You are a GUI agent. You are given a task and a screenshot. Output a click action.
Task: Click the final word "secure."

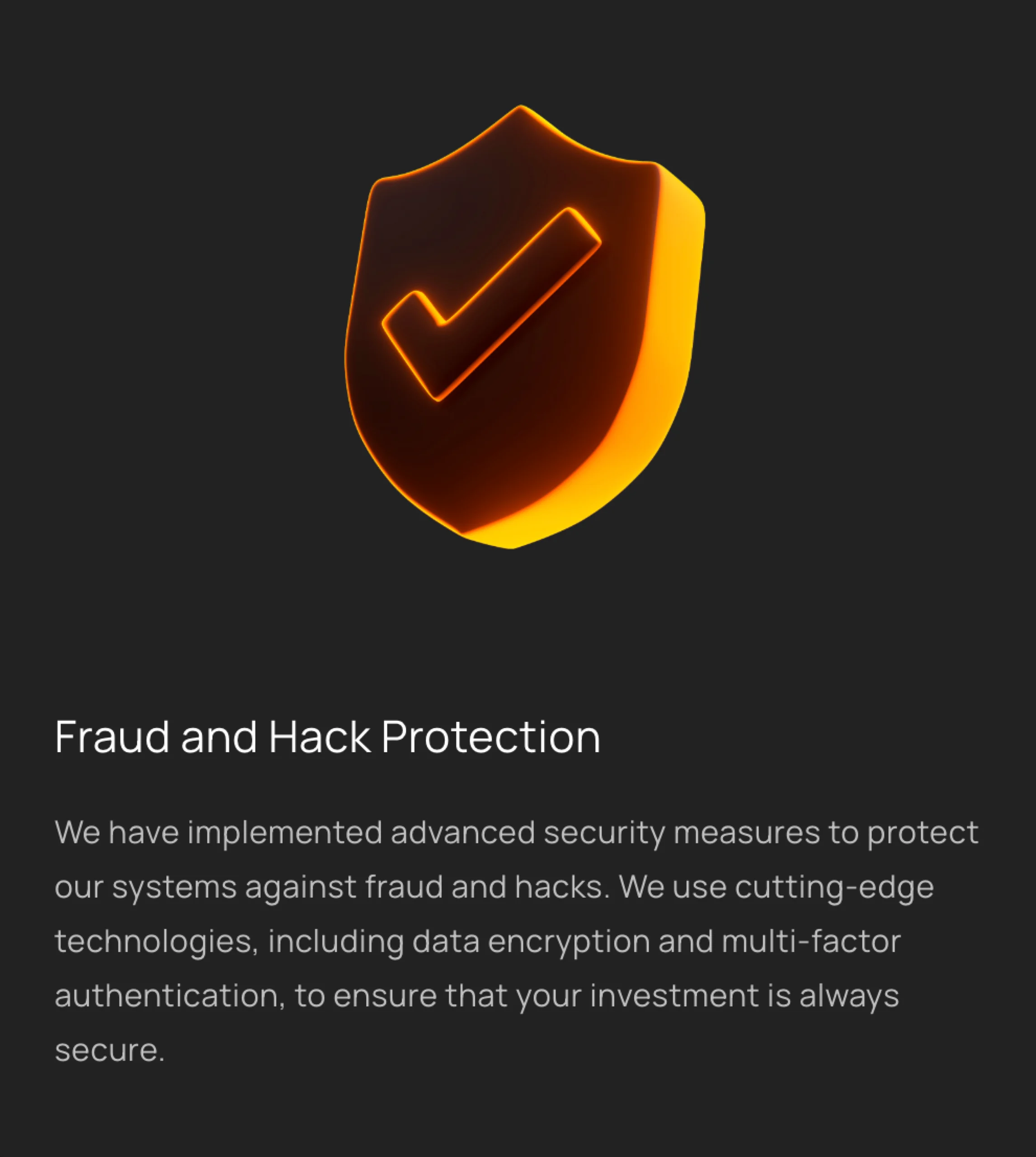click(x=109, y=1051)
